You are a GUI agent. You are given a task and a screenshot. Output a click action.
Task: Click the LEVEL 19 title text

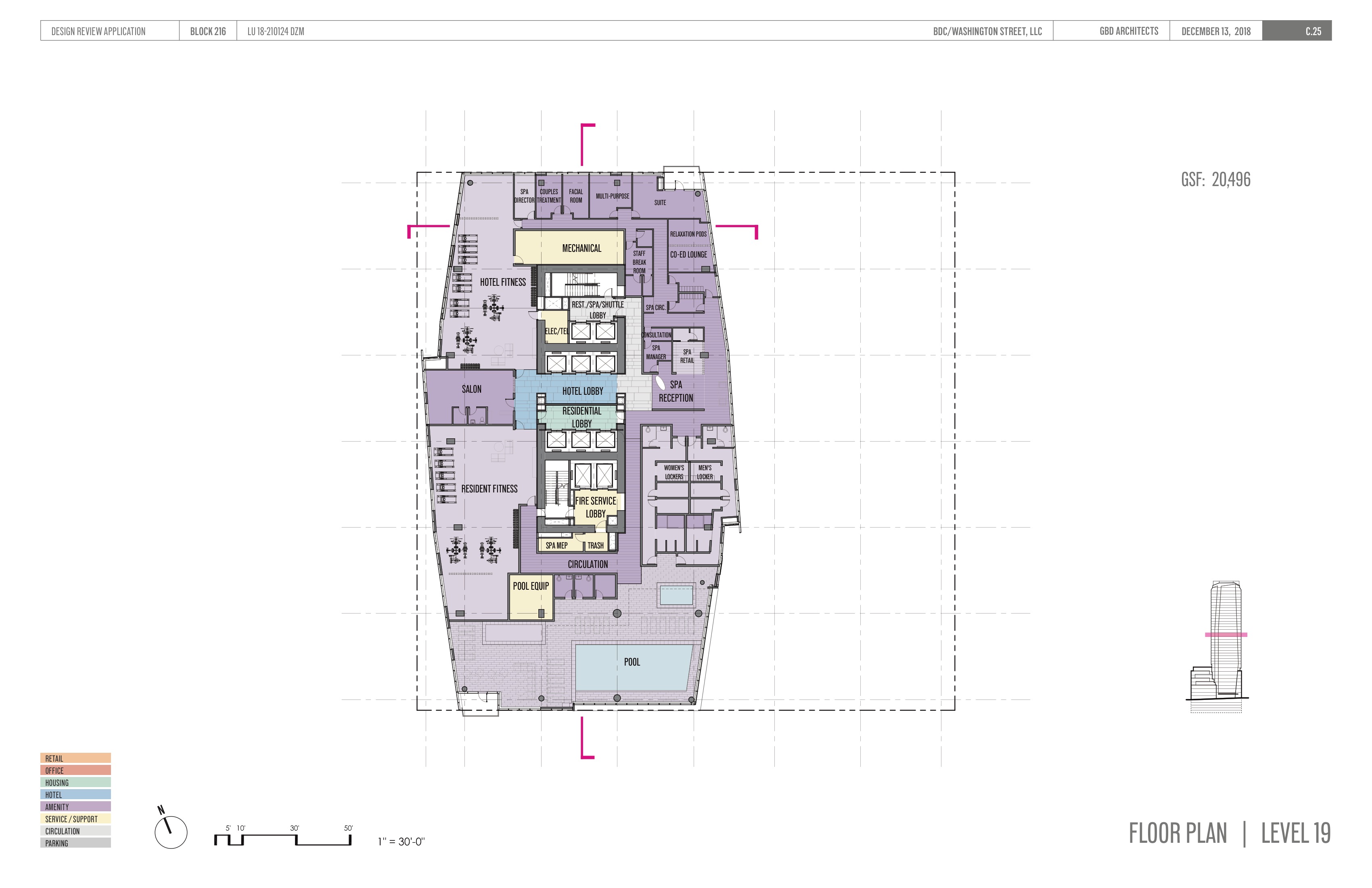coord(1296,833)
